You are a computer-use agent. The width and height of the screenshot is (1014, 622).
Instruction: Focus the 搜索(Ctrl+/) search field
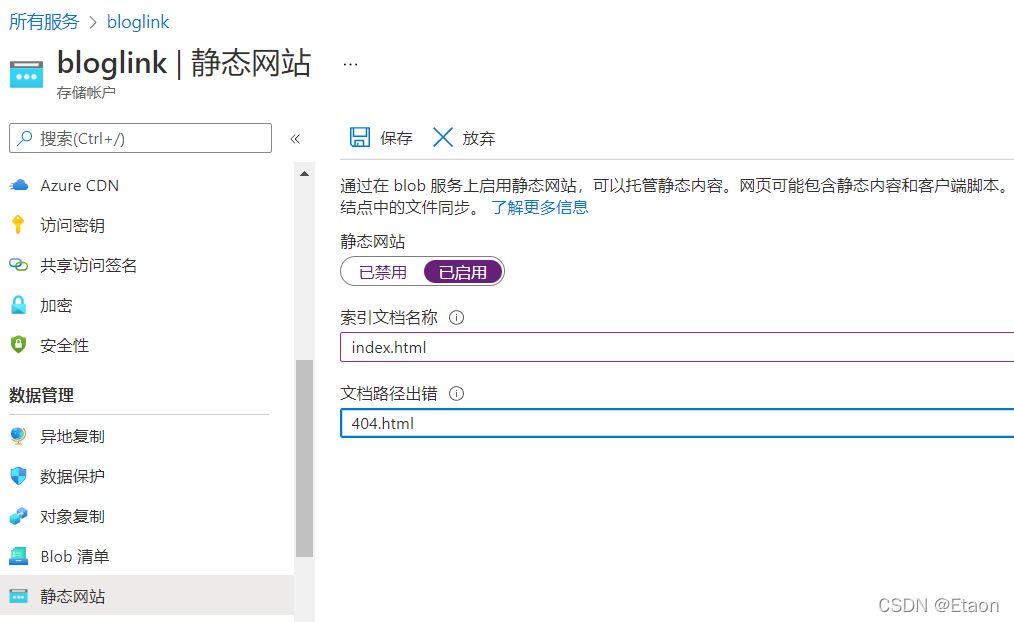(140, 138)
